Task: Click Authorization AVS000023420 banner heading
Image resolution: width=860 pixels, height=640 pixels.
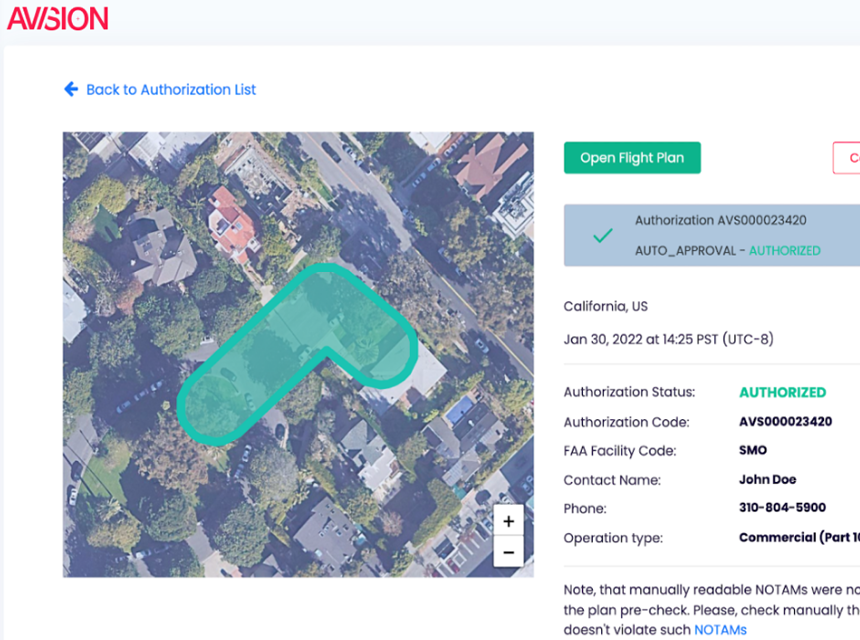Action: 721,220
